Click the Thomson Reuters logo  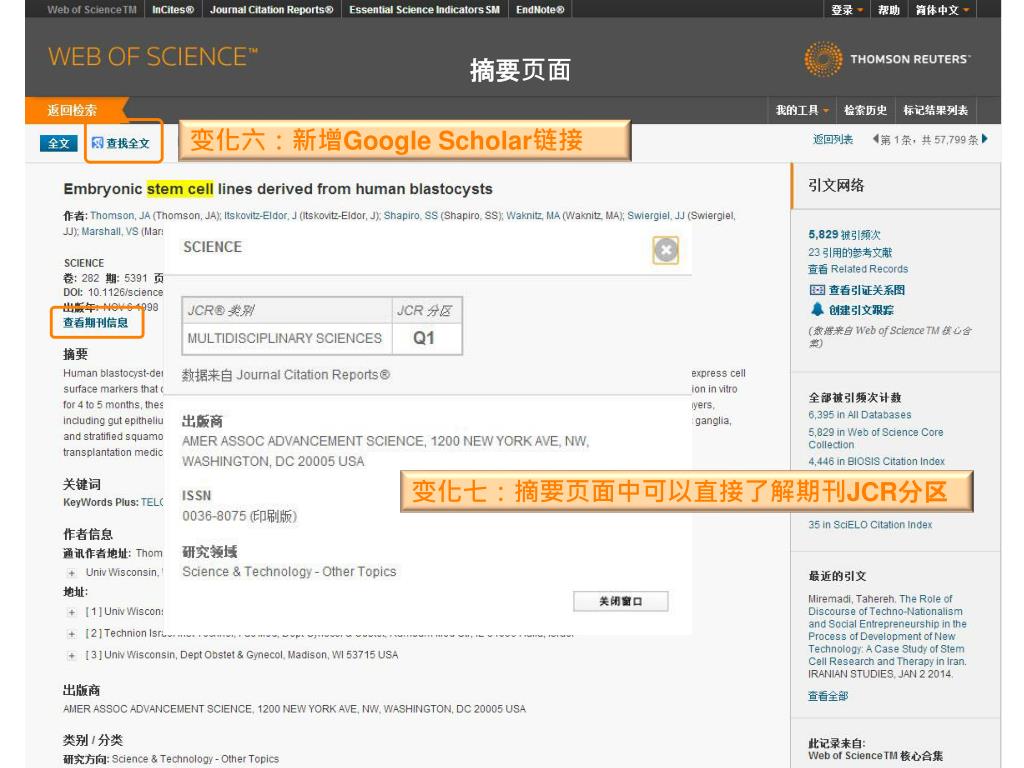(888, 59)
